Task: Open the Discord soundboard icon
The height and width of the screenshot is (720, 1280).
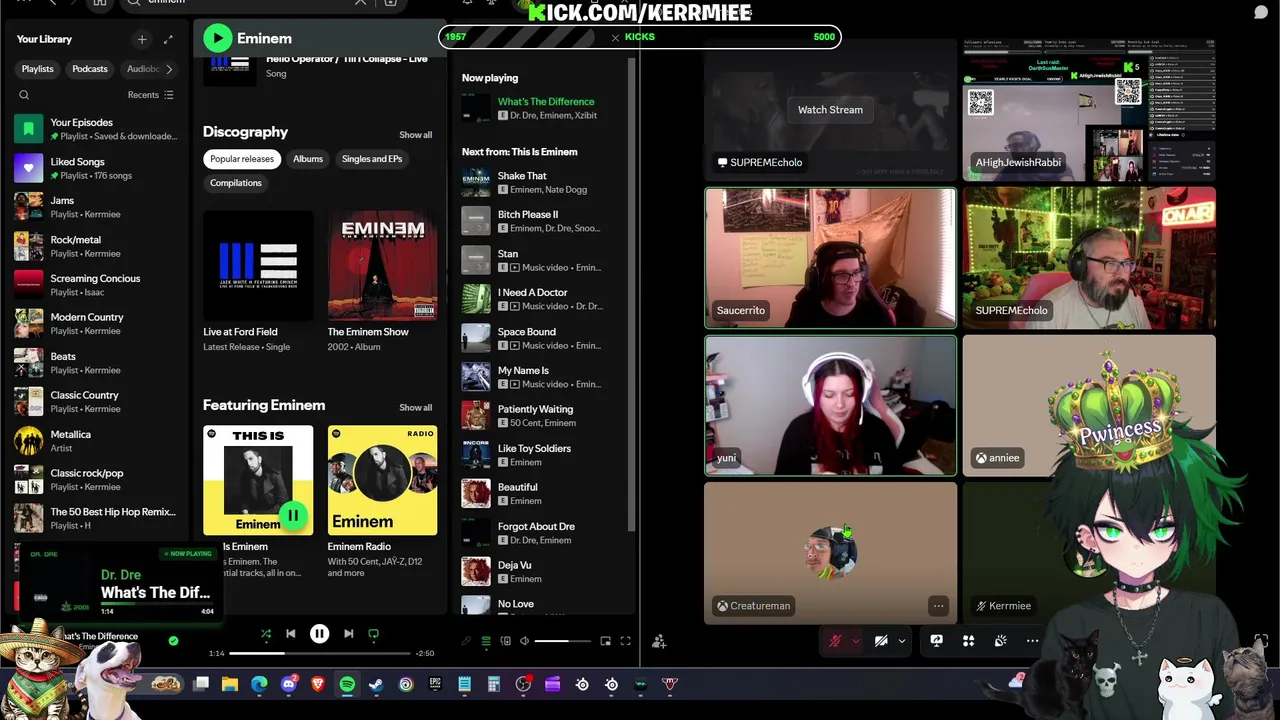Action: click(1000, 641)
